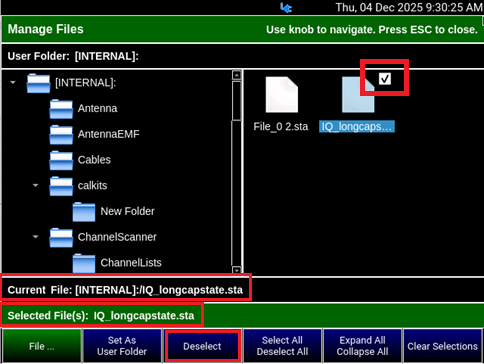Click the folder tree scroll up arrow
The image size is (484, 364).
(x=237, y=75)
